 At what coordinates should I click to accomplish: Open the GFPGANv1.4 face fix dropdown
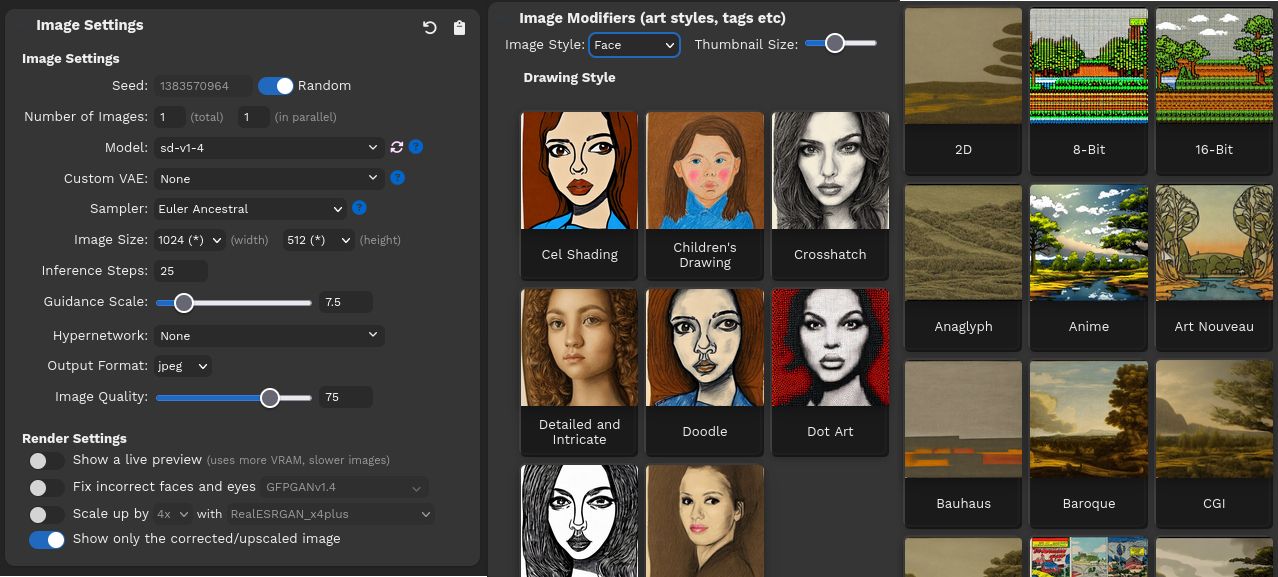344,488
